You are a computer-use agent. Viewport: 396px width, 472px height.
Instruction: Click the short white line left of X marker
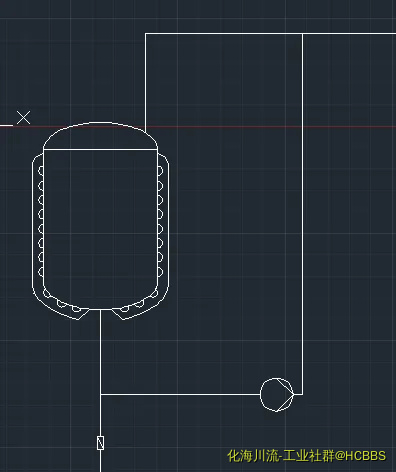[6, 126]
